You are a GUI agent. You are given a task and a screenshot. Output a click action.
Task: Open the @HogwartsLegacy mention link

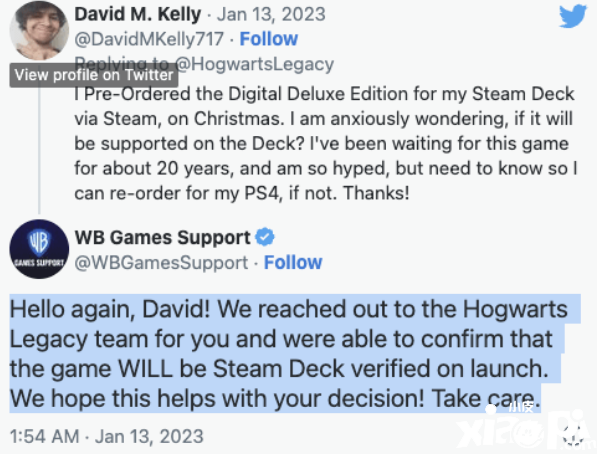pyautogui.click(x=255, y=64)
